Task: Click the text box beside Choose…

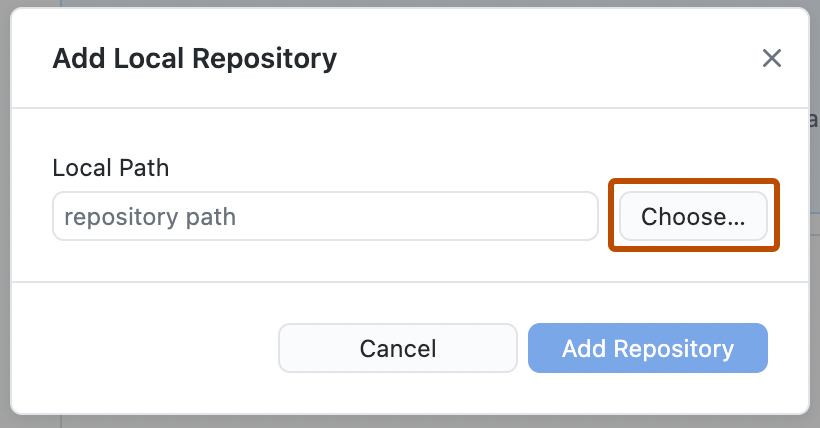Action: click(325, 216)
